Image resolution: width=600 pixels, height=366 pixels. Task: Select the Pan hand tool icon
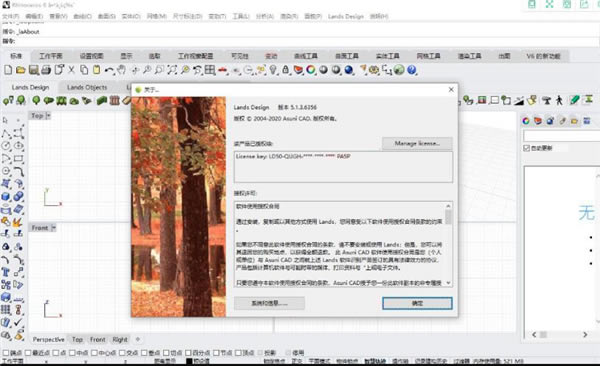[x=122, y=70]
